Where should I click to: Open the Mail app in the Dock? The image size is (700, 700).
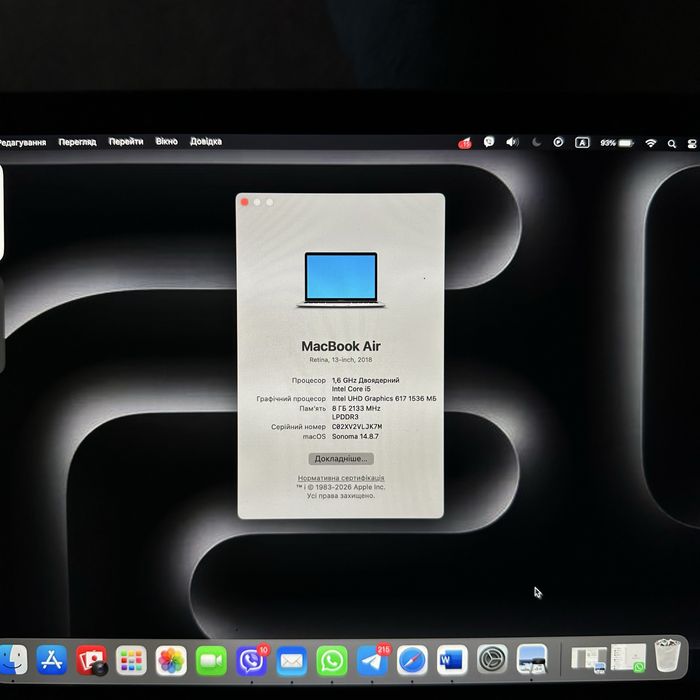pos(292,660)
